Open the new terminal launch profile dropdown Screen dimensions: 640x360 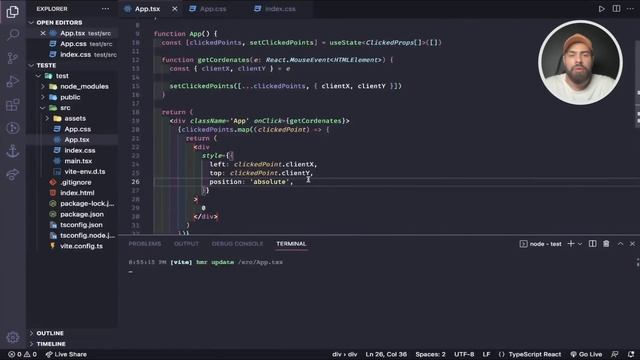580,244
